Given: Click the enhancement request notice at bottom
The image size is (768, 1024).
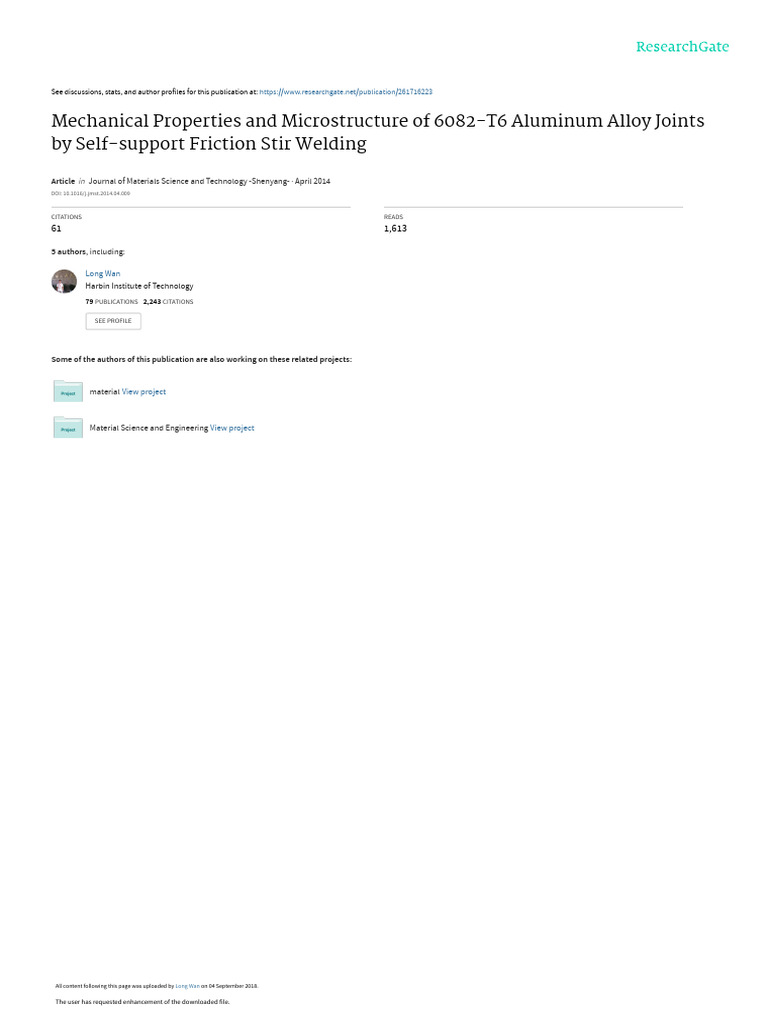Looking at the screenshot, I should [142, 1002].
